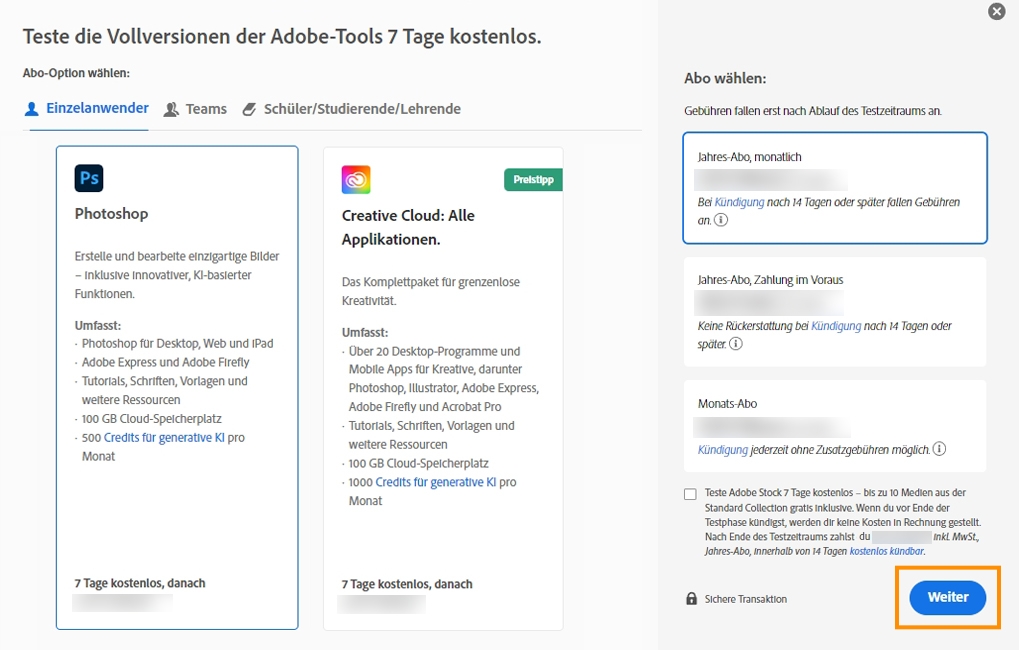Open Credits für generative KI link in Creative Cloud card
The image size is (1019, 650).
click(x=436, y=482)
